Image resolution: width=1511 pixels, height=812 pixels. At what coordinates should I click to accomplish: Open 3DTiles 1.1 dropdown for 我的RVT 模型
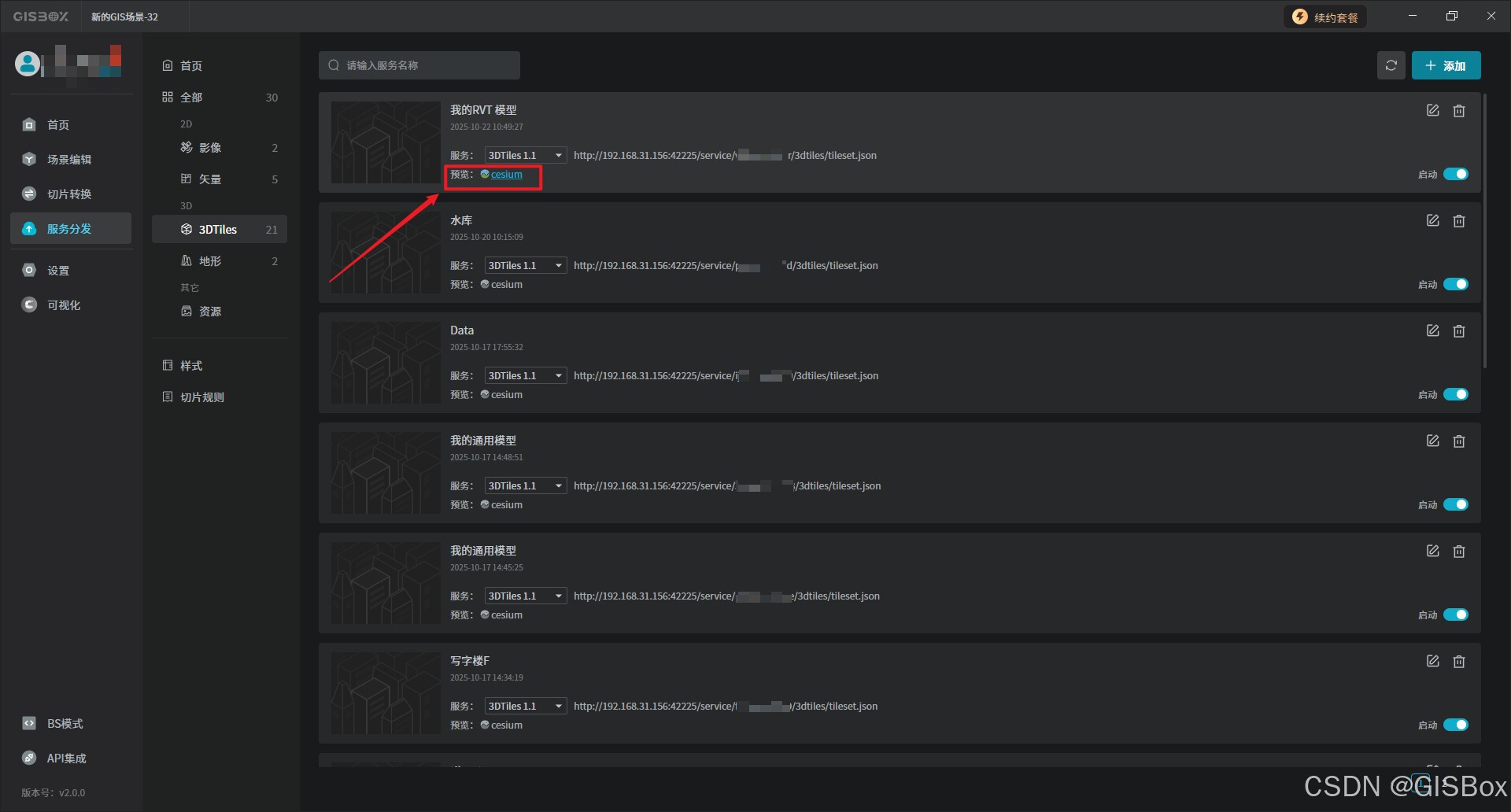[x=525, y=156]
